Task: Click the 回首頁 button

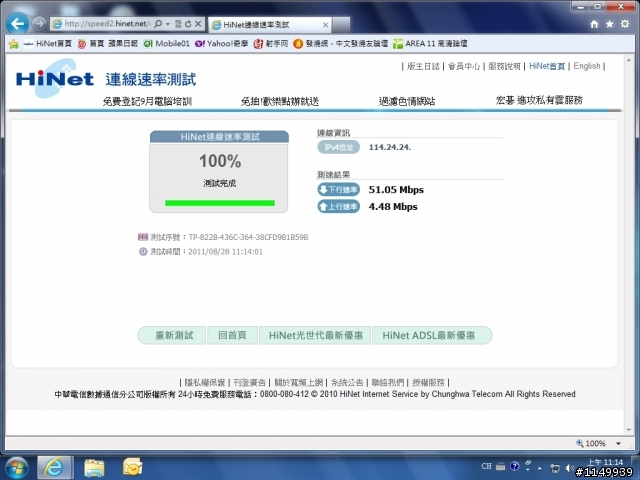Action: [x=232, y=336]
